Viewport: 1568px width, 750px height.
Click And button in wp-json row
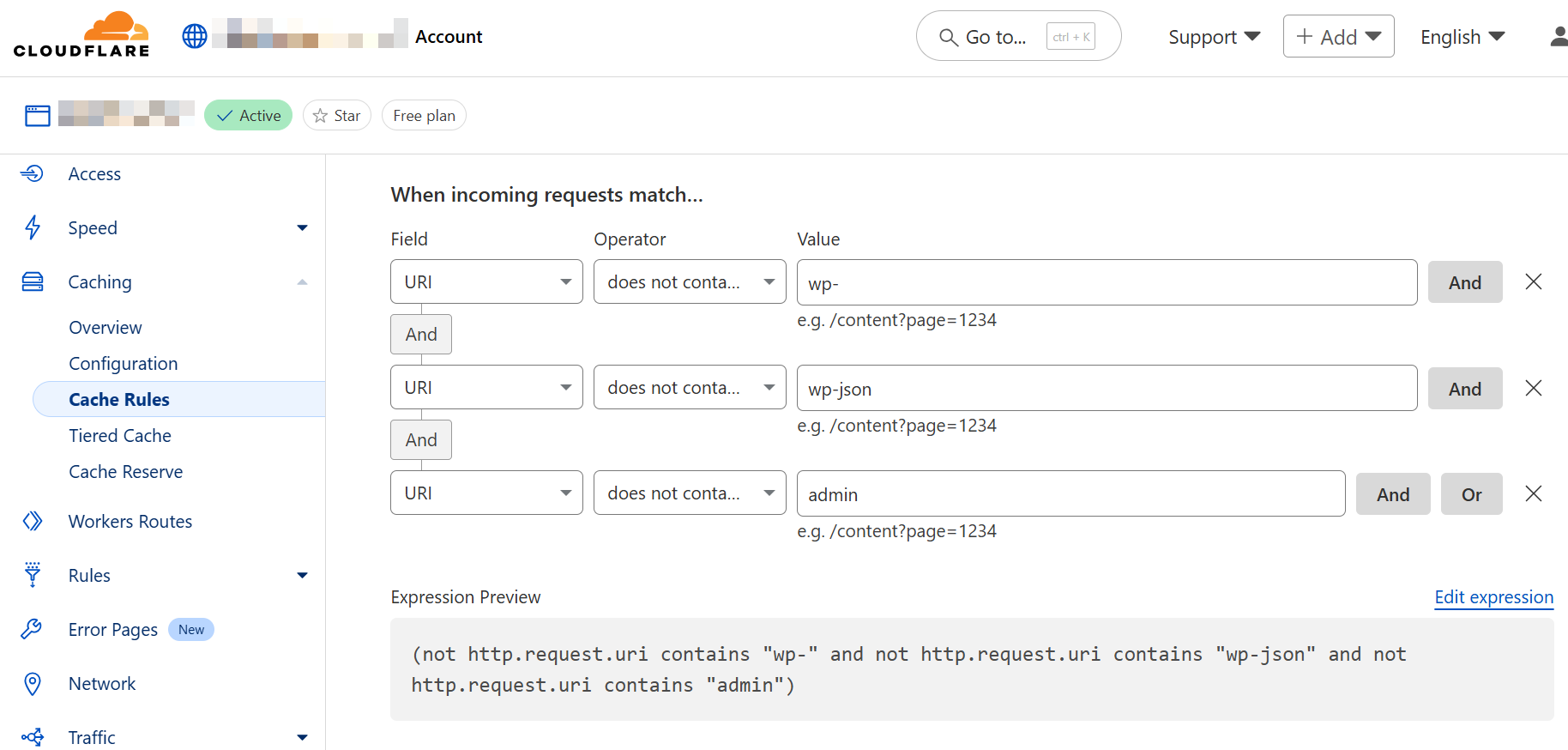tap(1465, 389)
